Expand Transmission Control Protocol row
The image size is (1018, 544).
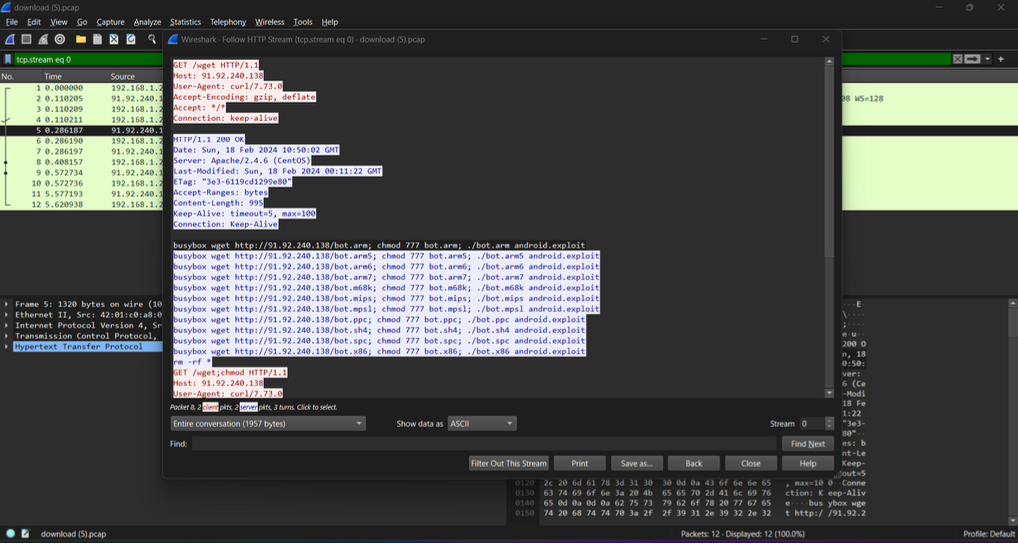(x=7, y=336)
